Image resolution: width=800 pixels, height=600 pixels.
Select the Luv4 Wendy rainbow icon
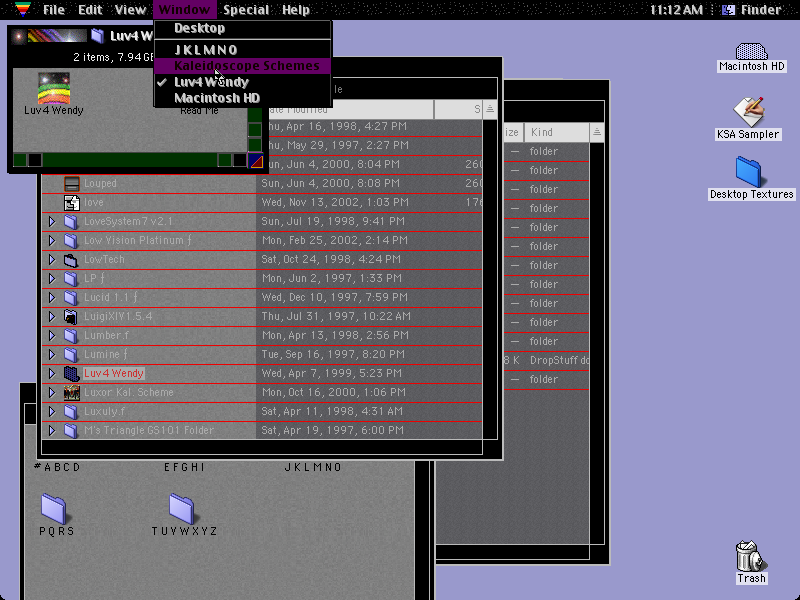(x=54, y=88)
